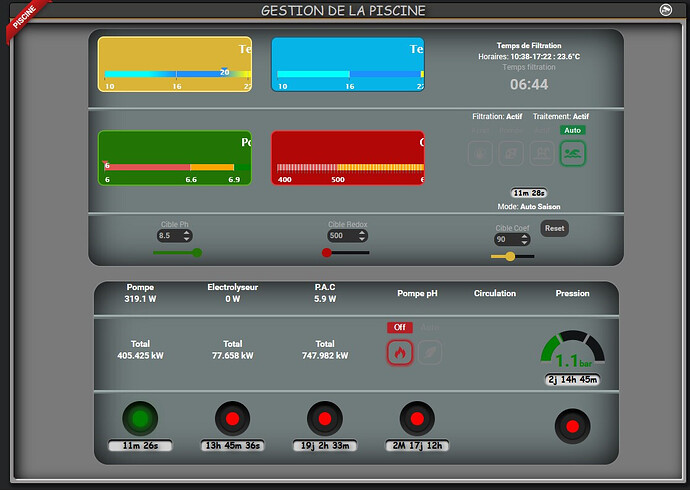The width and height of the screenshot is (690, 490).
Task: Click the second greyed pump mode icon
Action: click(511, 153)
